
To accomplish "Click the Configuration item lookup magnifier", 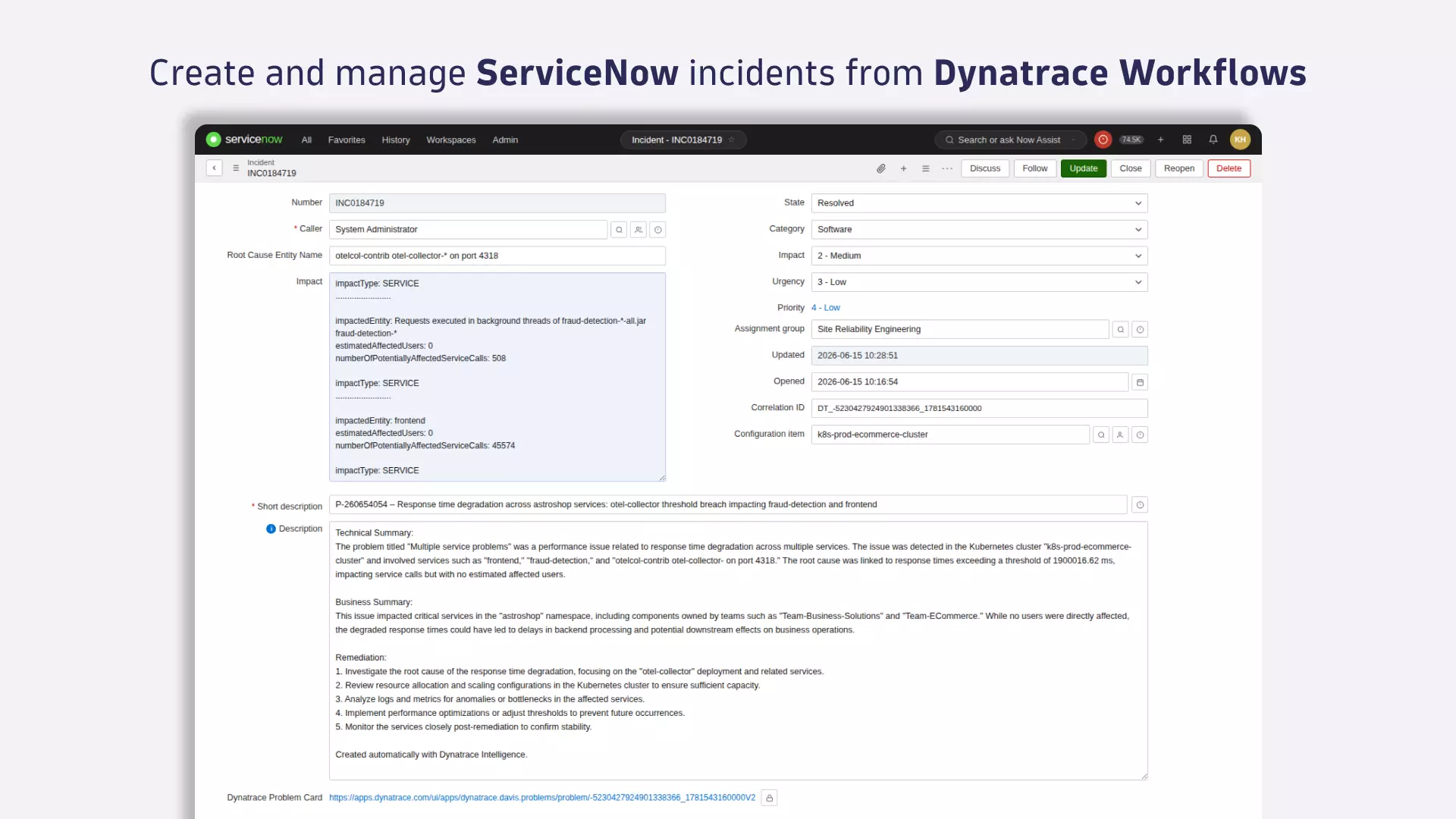I will point(1101,435).
